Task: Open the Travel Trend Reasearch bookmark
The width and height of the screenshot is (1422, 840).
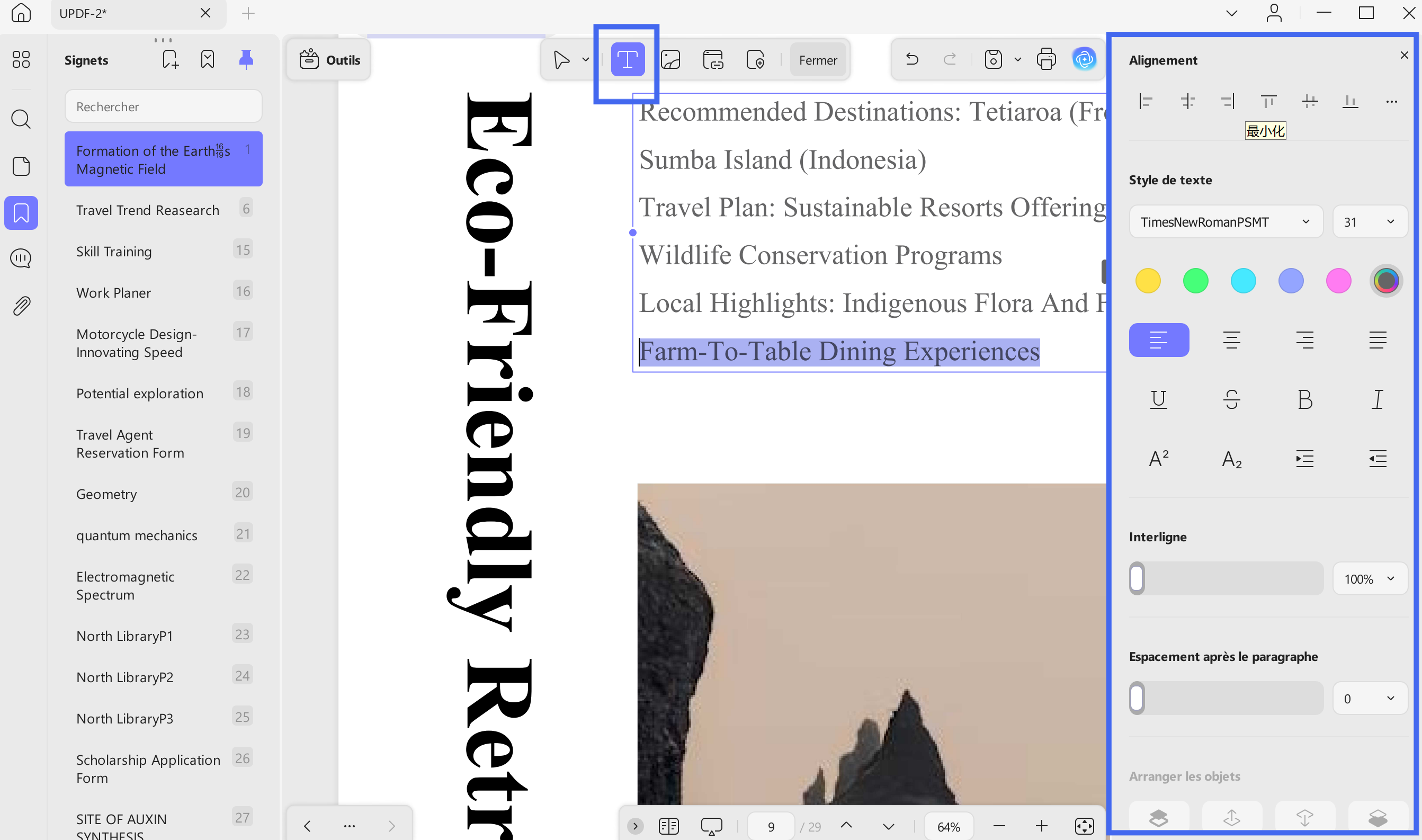Action: [x=164, y=210]
